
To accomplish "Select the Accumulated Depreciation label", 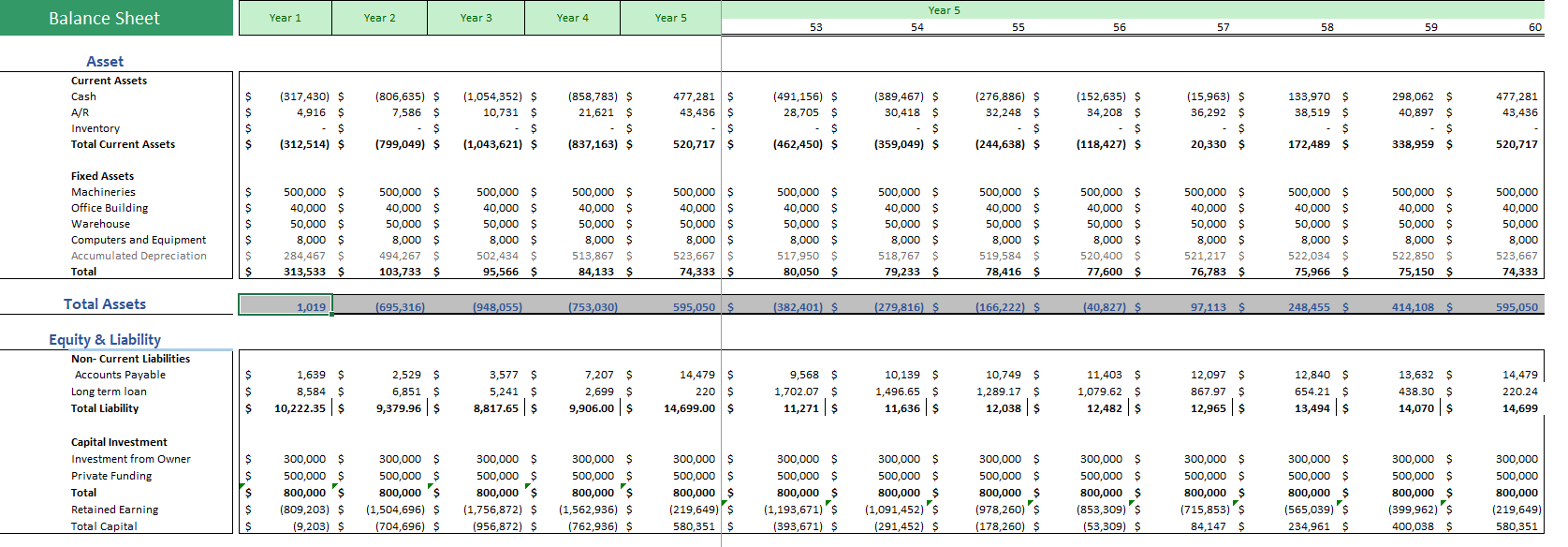I will click(139, 256).
